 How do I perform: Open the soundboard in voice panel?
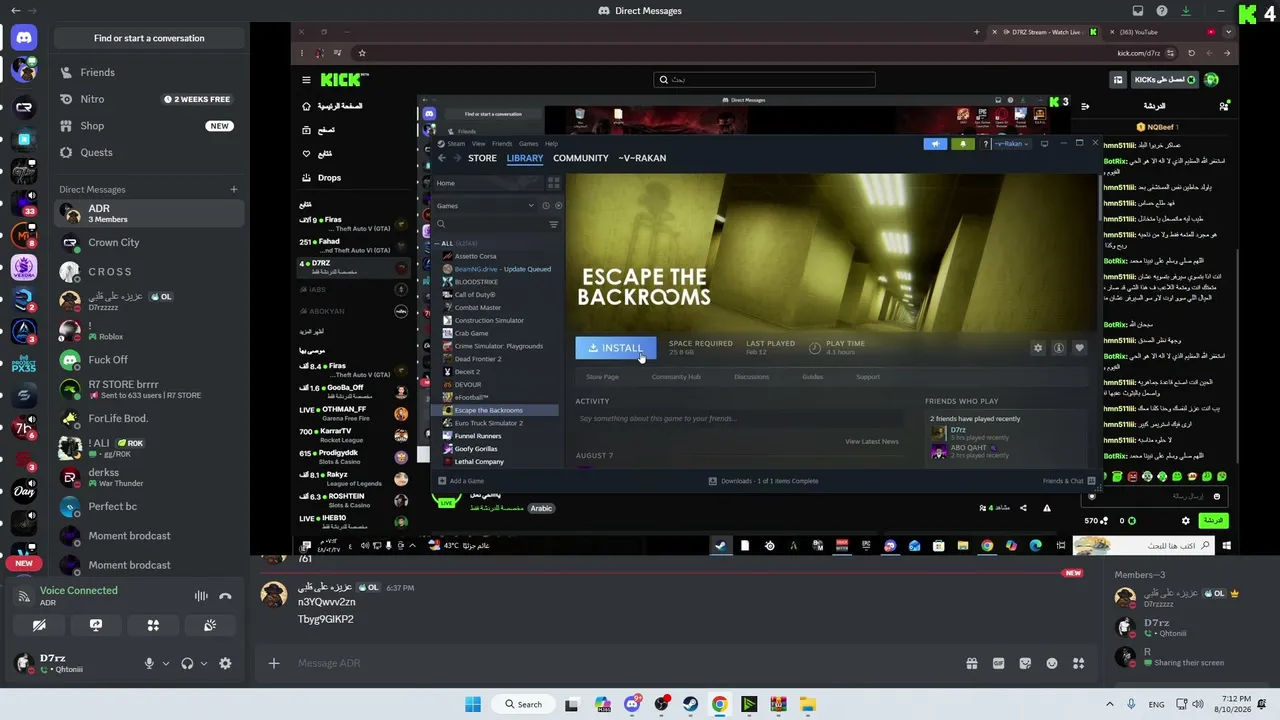click(210, 625)
